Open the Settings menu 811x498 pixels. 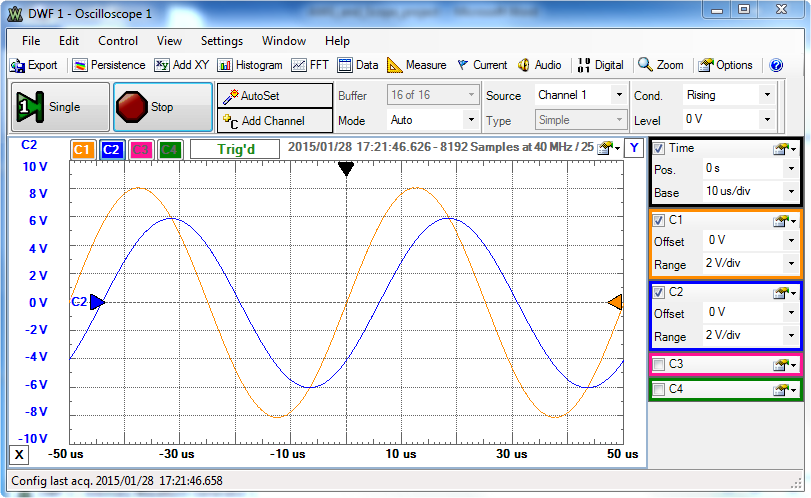pyautogui.click(x=222, y=41)
